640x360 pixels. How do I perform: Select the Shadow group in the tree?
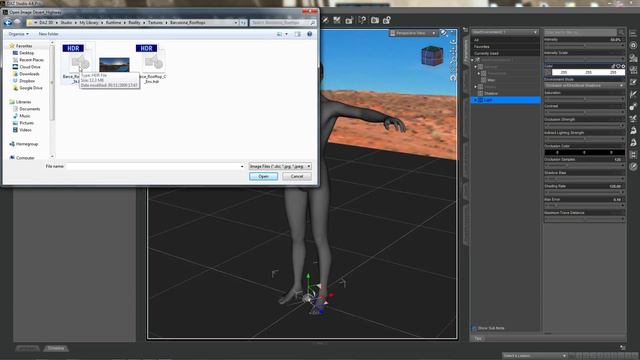point(490,93)
